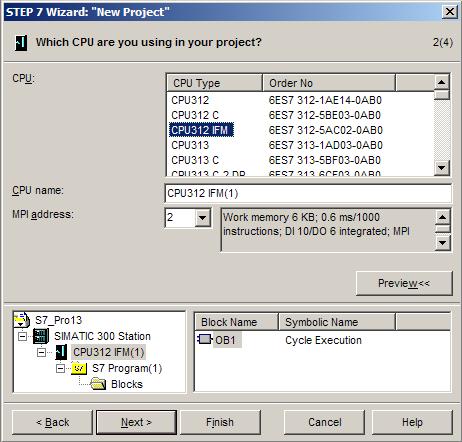Viewport: 462px width, 442px height.
Task: Click description box scroll up arrow
Action: (x=443, y=217)
